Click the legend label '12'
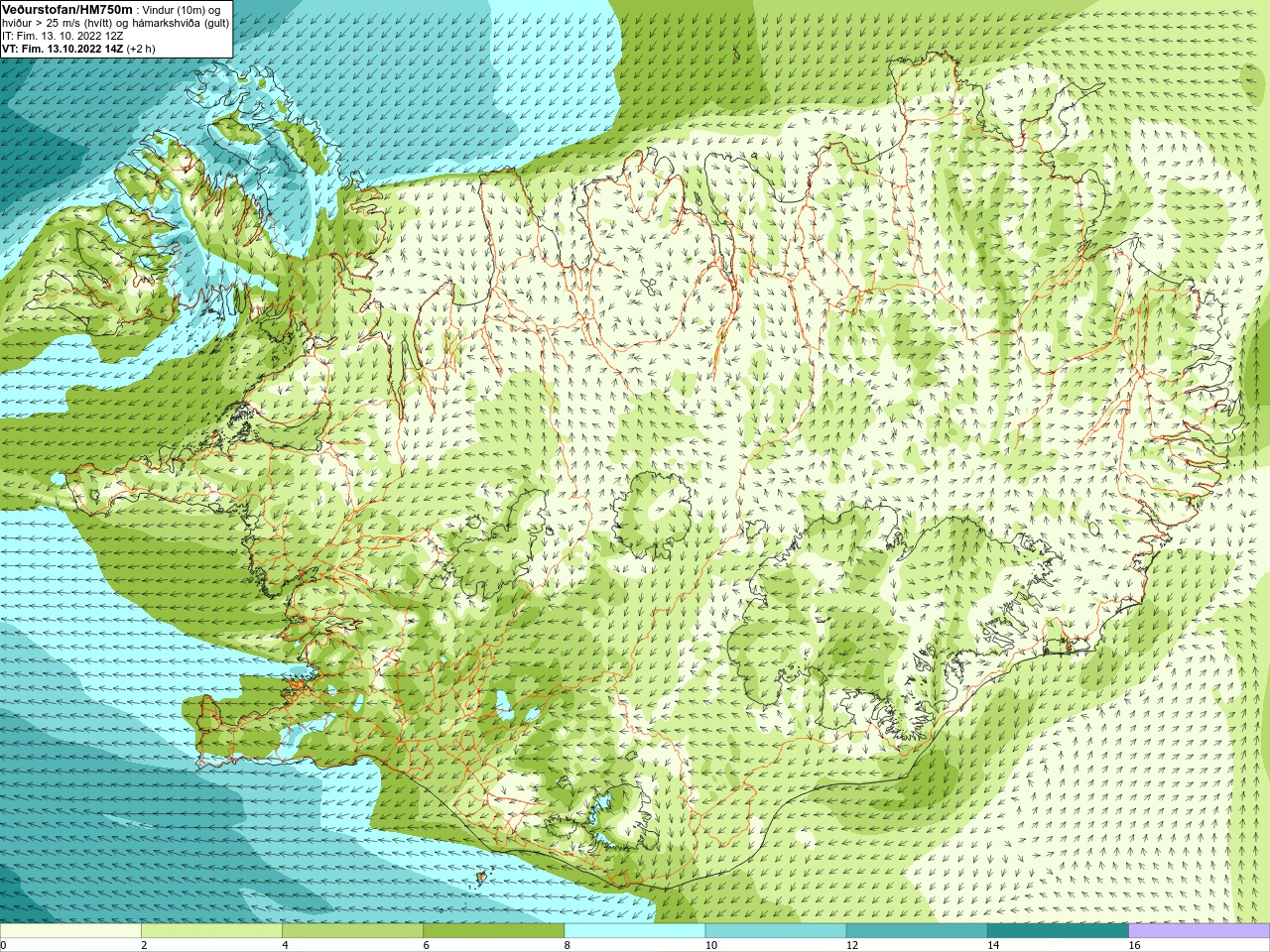The width and height of the screenshot is (1270, 952). coord(852,945)
